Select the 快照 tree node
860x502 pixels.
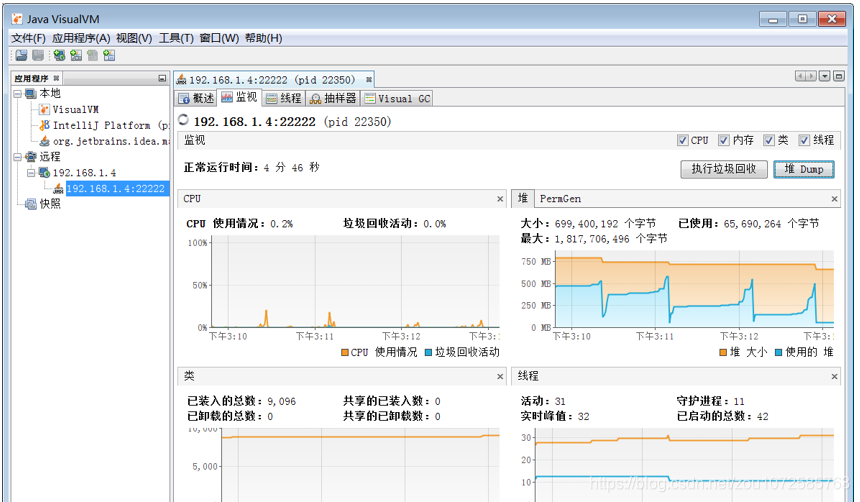(50, 204)
